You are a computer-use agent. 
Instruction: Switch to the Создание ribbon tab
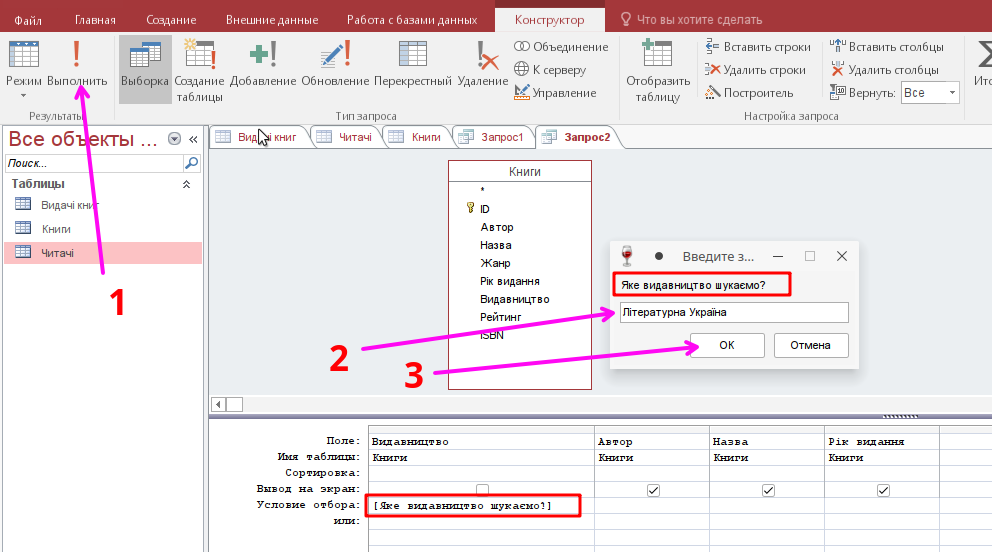tap(171, 20)
